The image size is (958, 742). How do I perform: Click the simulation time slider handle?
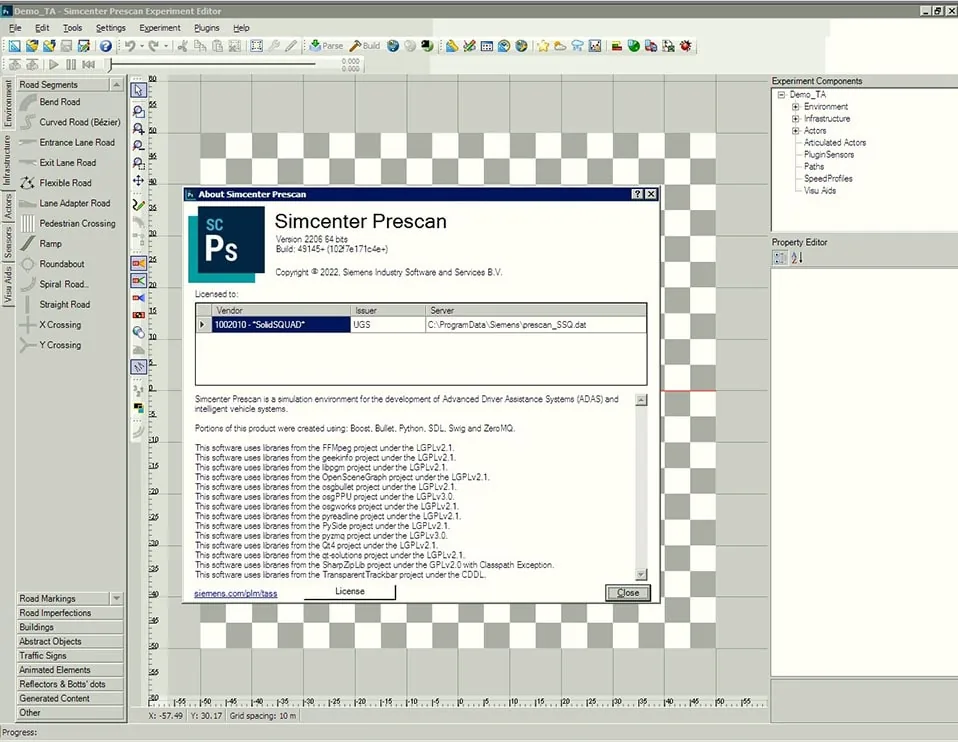pyautogui.click(x=111, y=64)
